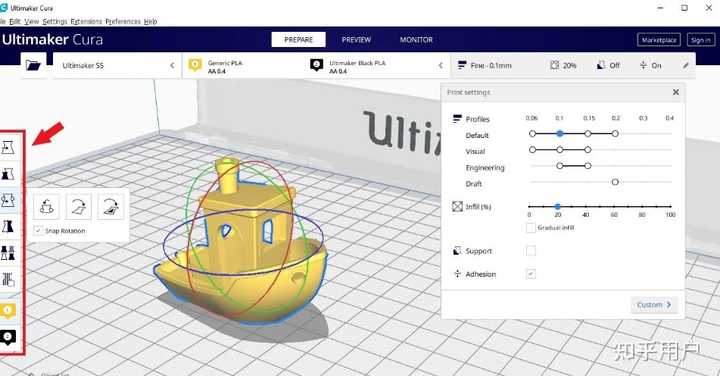Viewport: 720px width, 376px height.
Task: Open the Extensions menu
Action: (86, 22)
